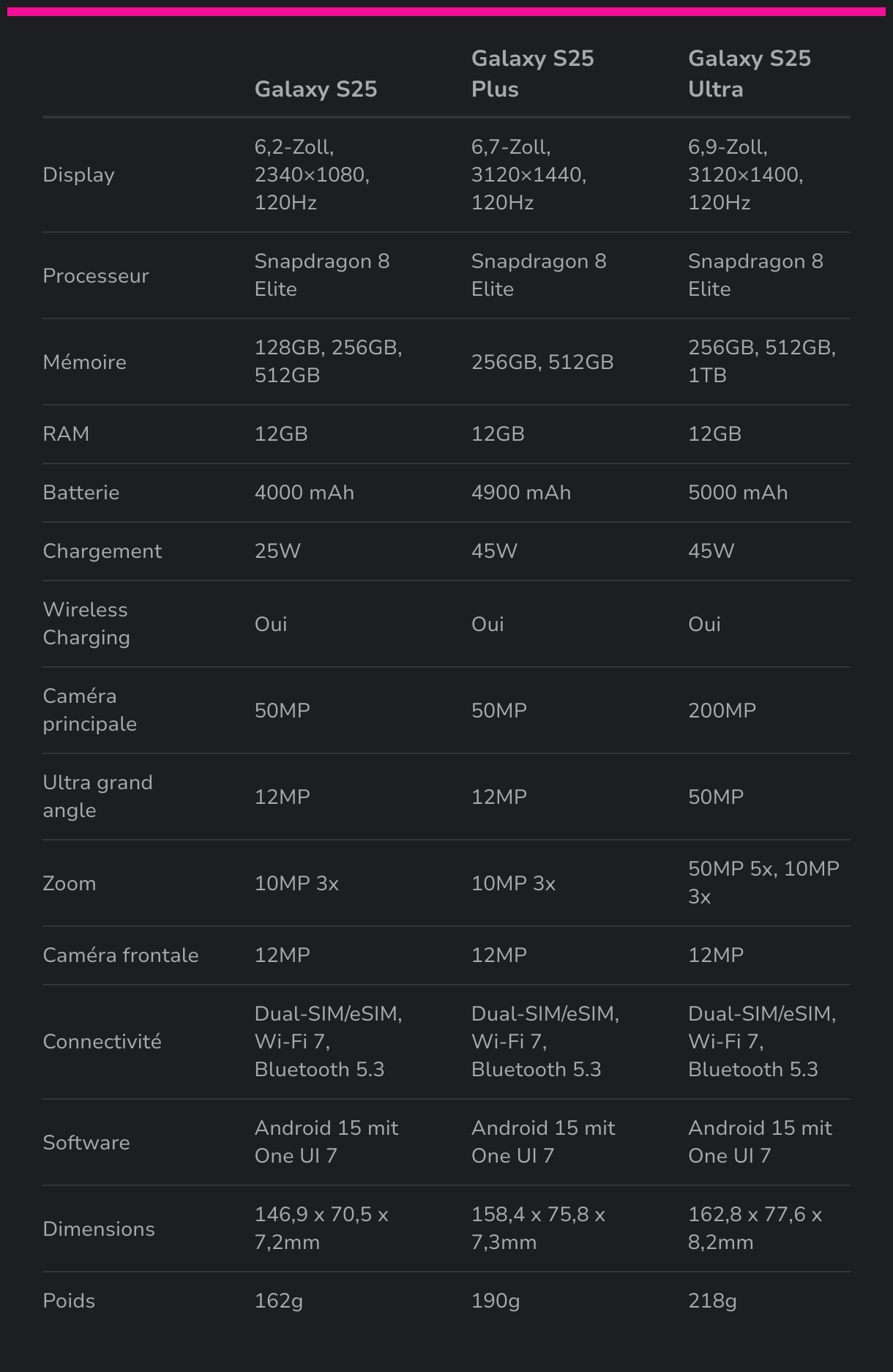Select the 25W charging cell
The image size is (893, 1372).
[x=277, y=551]
